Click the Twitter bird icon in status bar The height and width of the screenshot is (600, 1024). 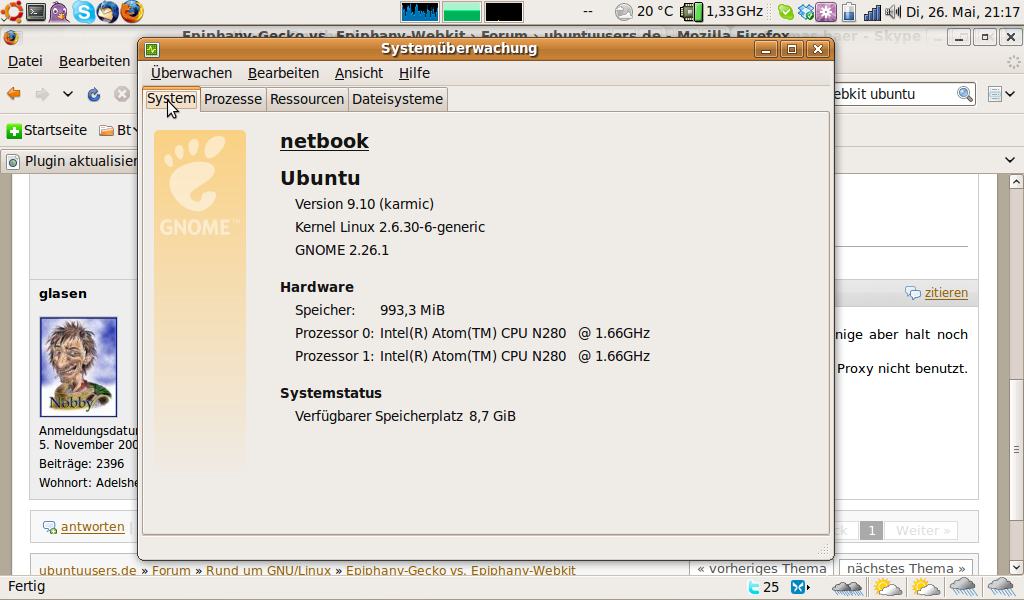[754, 587]
